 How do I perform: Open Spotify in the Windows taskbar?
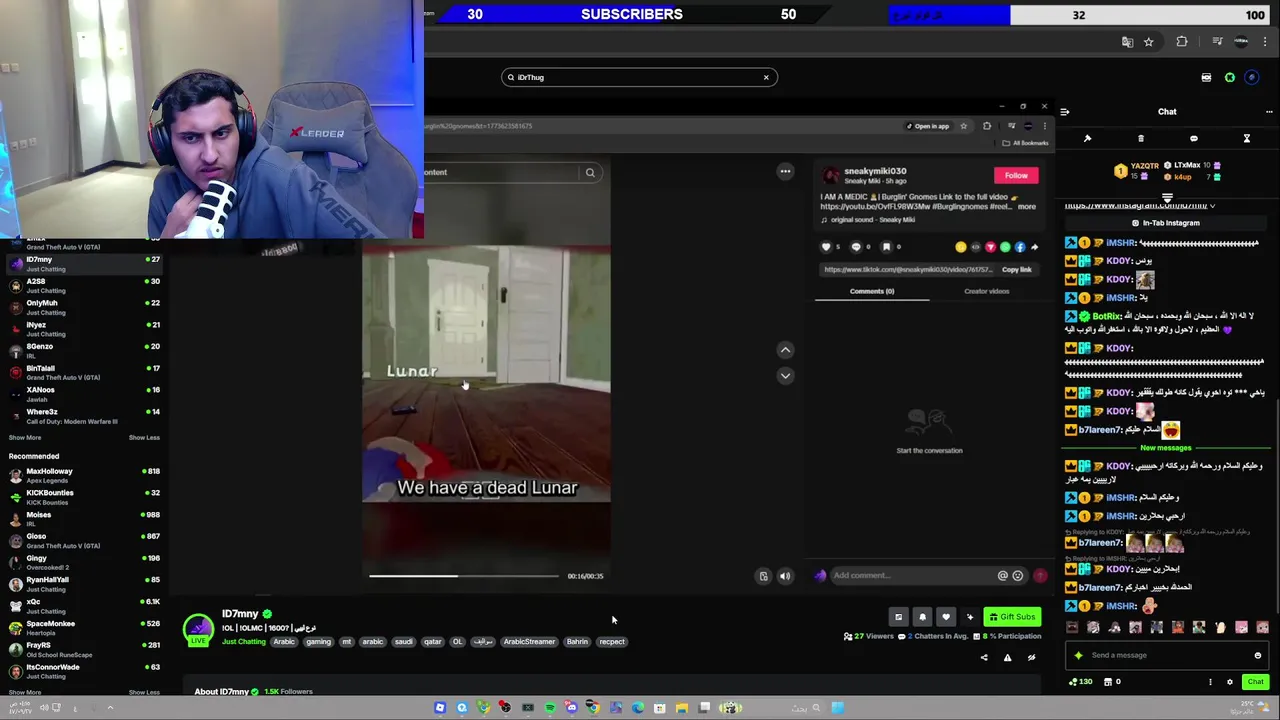click(549, 708)
